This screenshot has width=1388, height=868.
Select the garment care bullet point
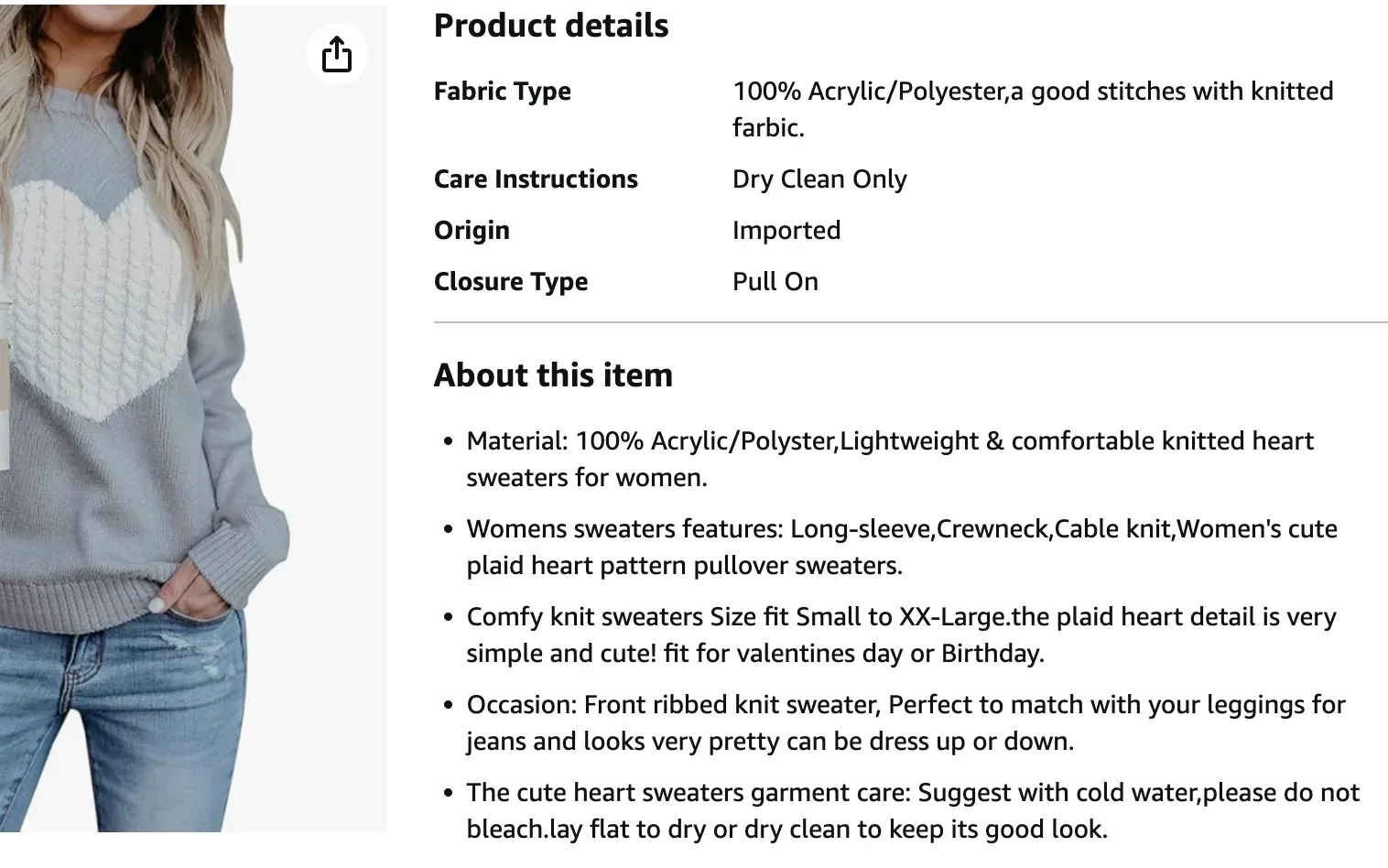tap(912, 809)
